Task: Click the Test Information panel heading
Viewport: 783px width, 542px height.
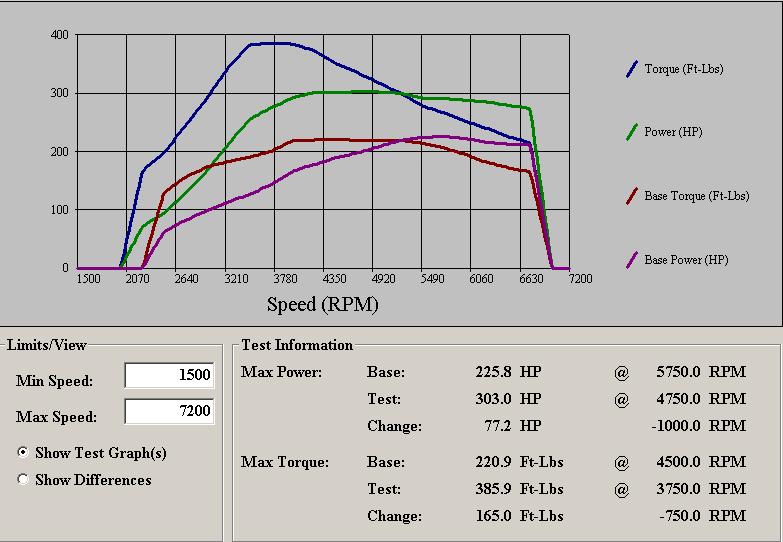Action: coord(297,345)
